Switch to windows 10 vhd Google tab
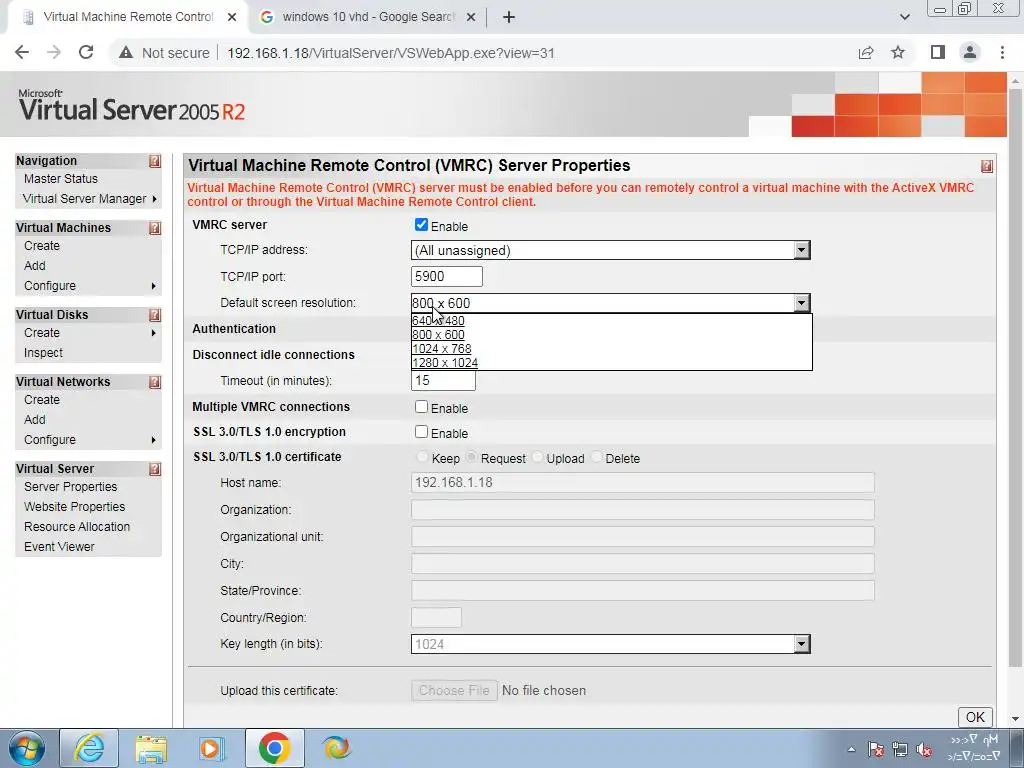This screenshot has width=1024, height=768. click(368, 17)
